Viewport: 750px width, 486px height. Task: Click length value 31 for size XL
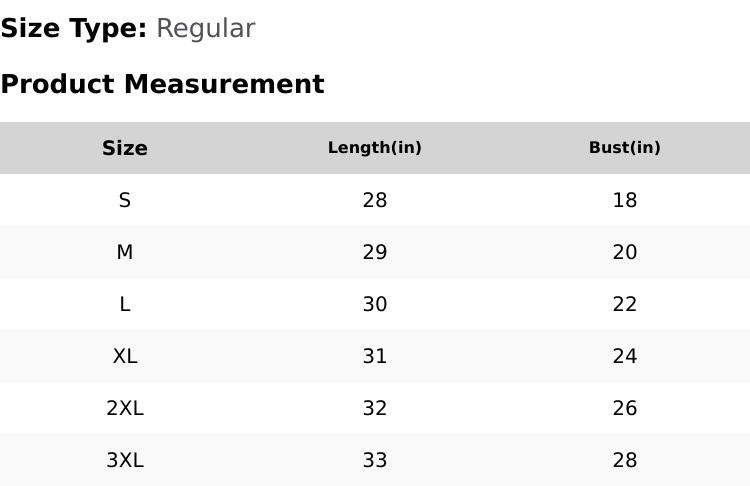[x=375, y=356]
